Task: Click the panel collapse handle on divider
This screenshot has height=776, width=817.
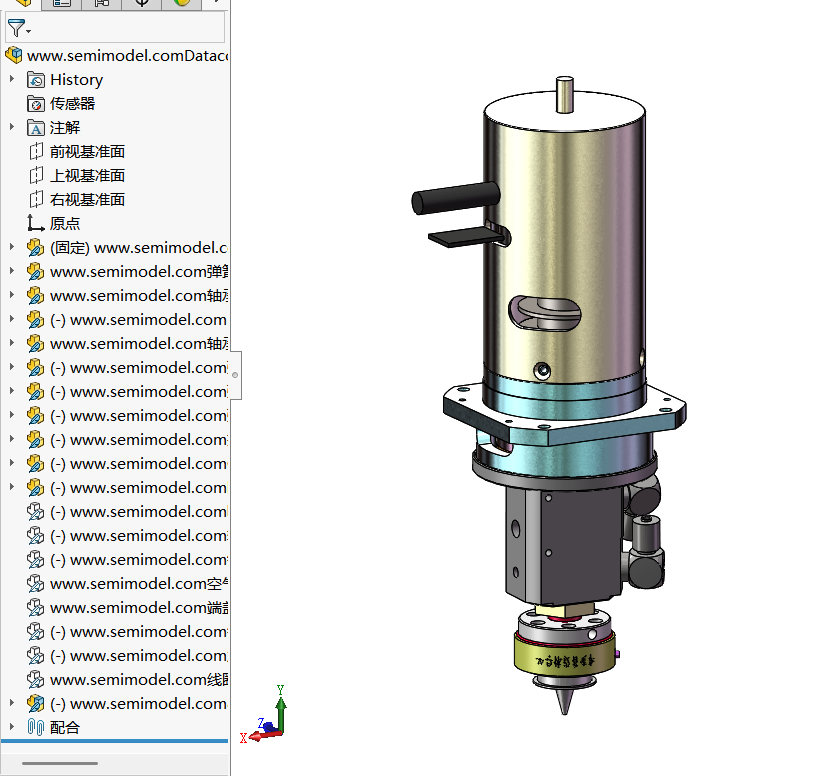Action: [x=235, y=375]
